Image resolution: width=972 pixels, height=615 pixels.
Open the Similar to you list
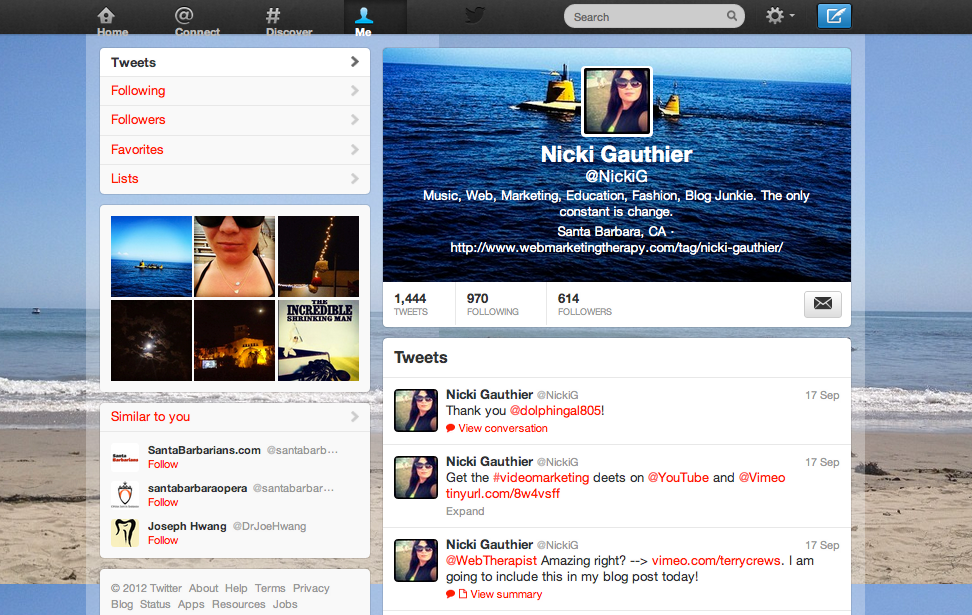[x=151, y=417]
